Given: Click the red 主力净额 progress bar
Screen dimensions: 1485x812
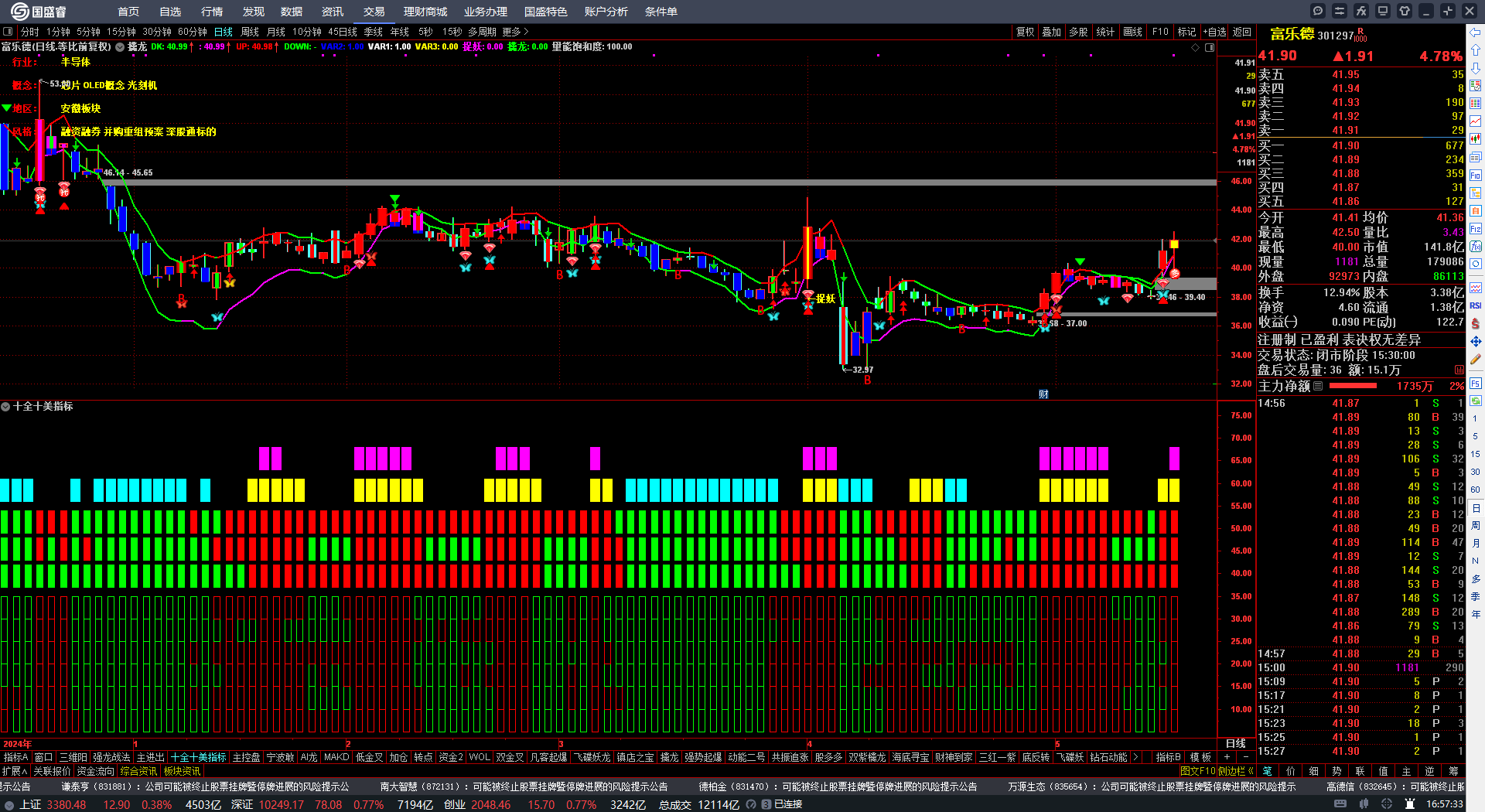Looking at the screenshot, I should (1353, 386).
